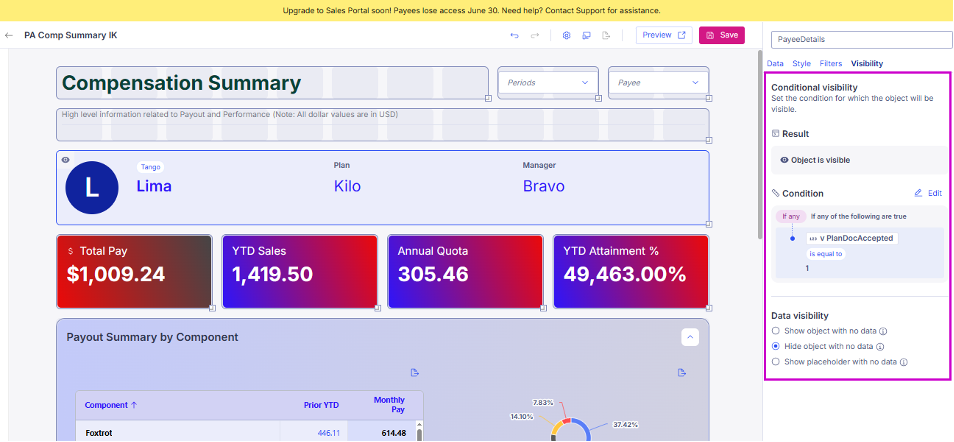Click the corner handle of YTD Attainment % card
This screenshot has width=954, height=442.
click(x=709, y=308)
